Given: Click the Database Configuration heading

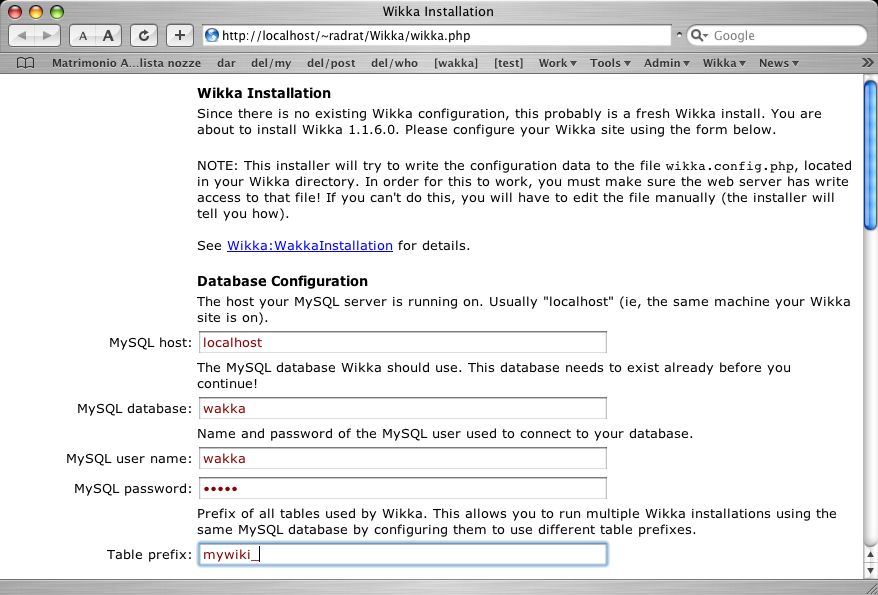Looking at the screenshot, I should tap(282, 281).
